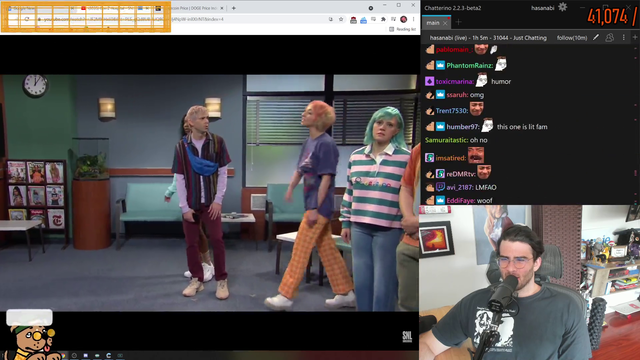Click the blue C-shaped icon in taskbar

click(x=109, y=356)
